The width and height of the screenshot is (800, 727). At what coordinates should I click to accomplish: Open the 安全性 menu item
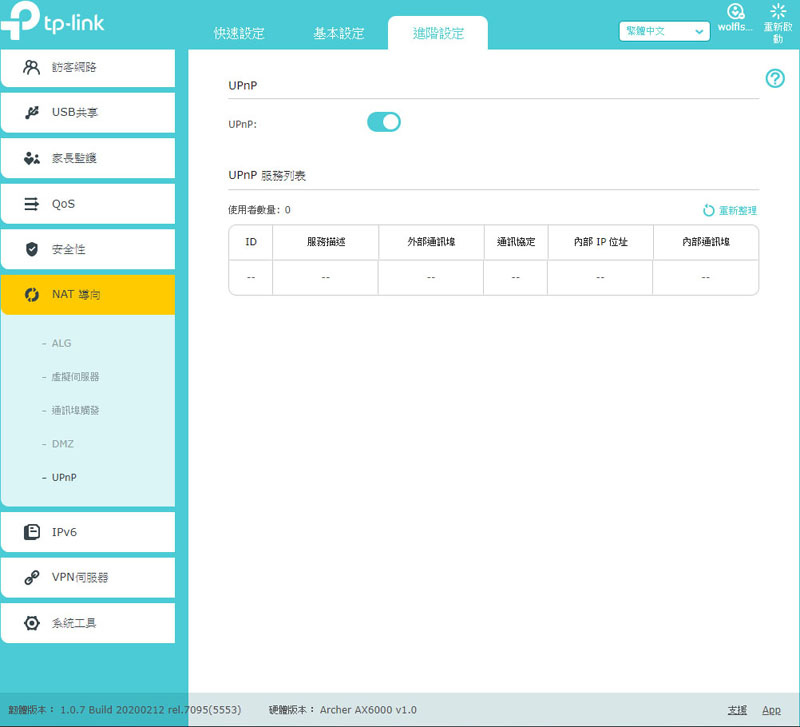[x=88, y=249]
